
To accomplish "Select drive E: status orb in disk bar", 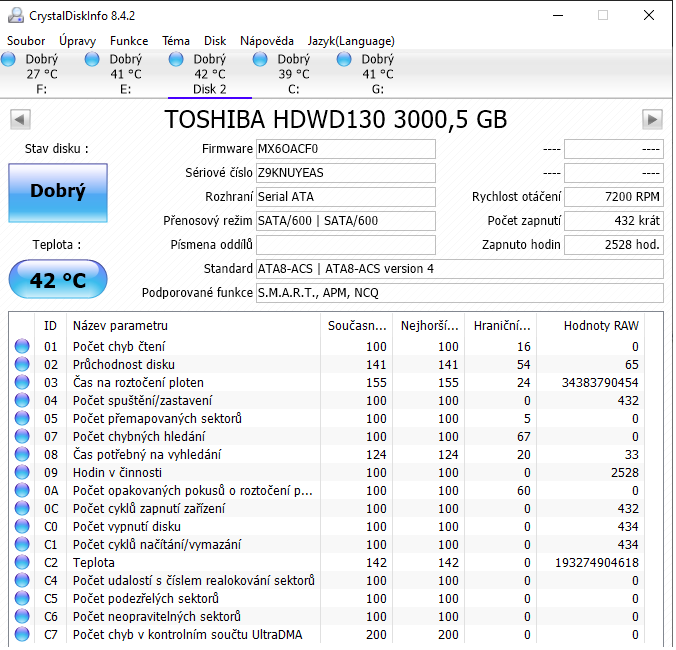I will (93, 60).
